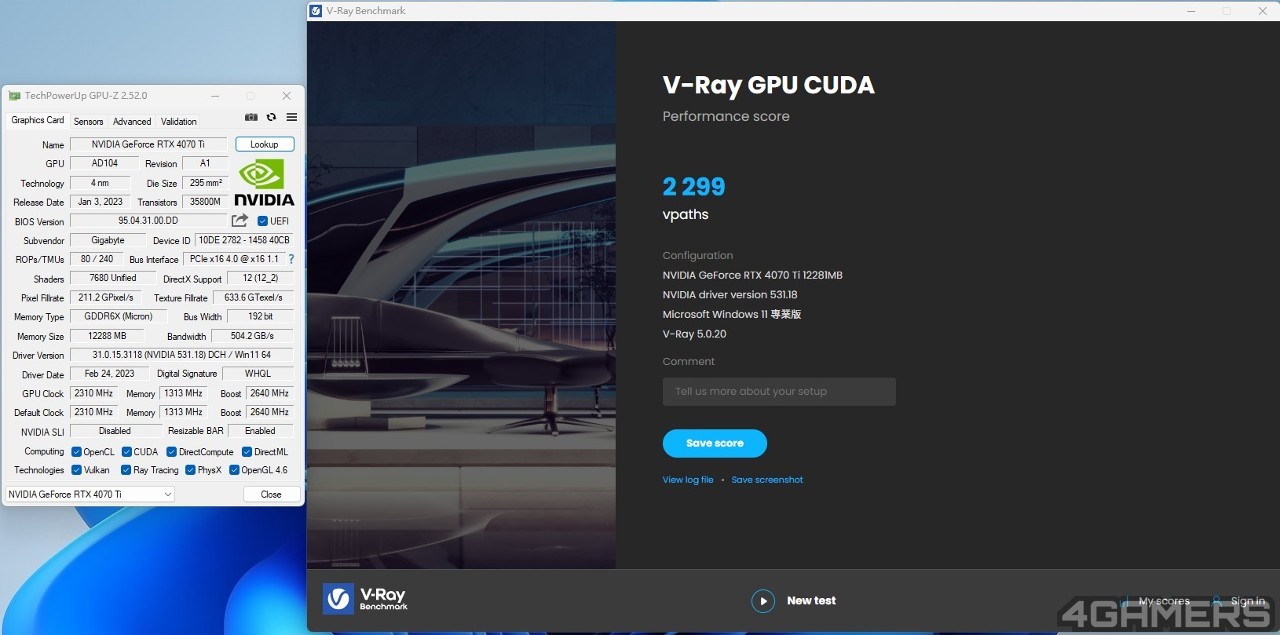Screen dimensions: 1280x635
Task: Switch to the Advanced tab
Action: [132, 121]
